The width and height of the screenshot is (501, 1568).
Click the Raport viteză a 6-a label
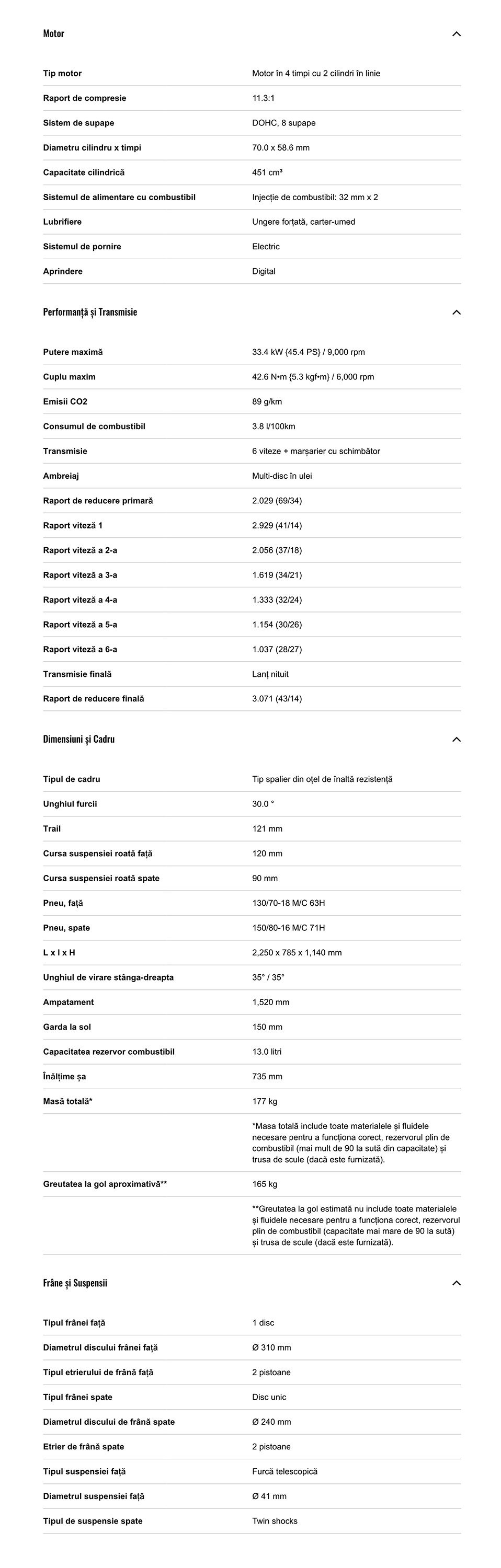coord(79,650)
